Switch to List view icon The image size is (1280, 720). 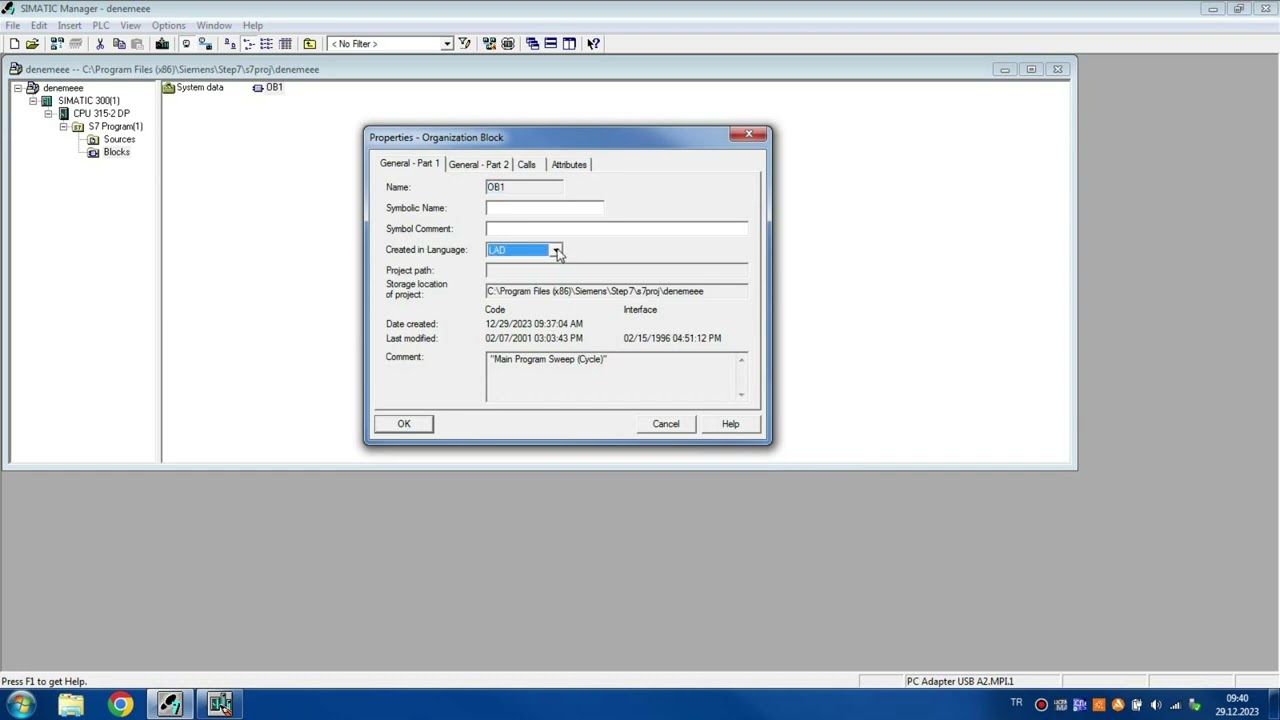266,44
